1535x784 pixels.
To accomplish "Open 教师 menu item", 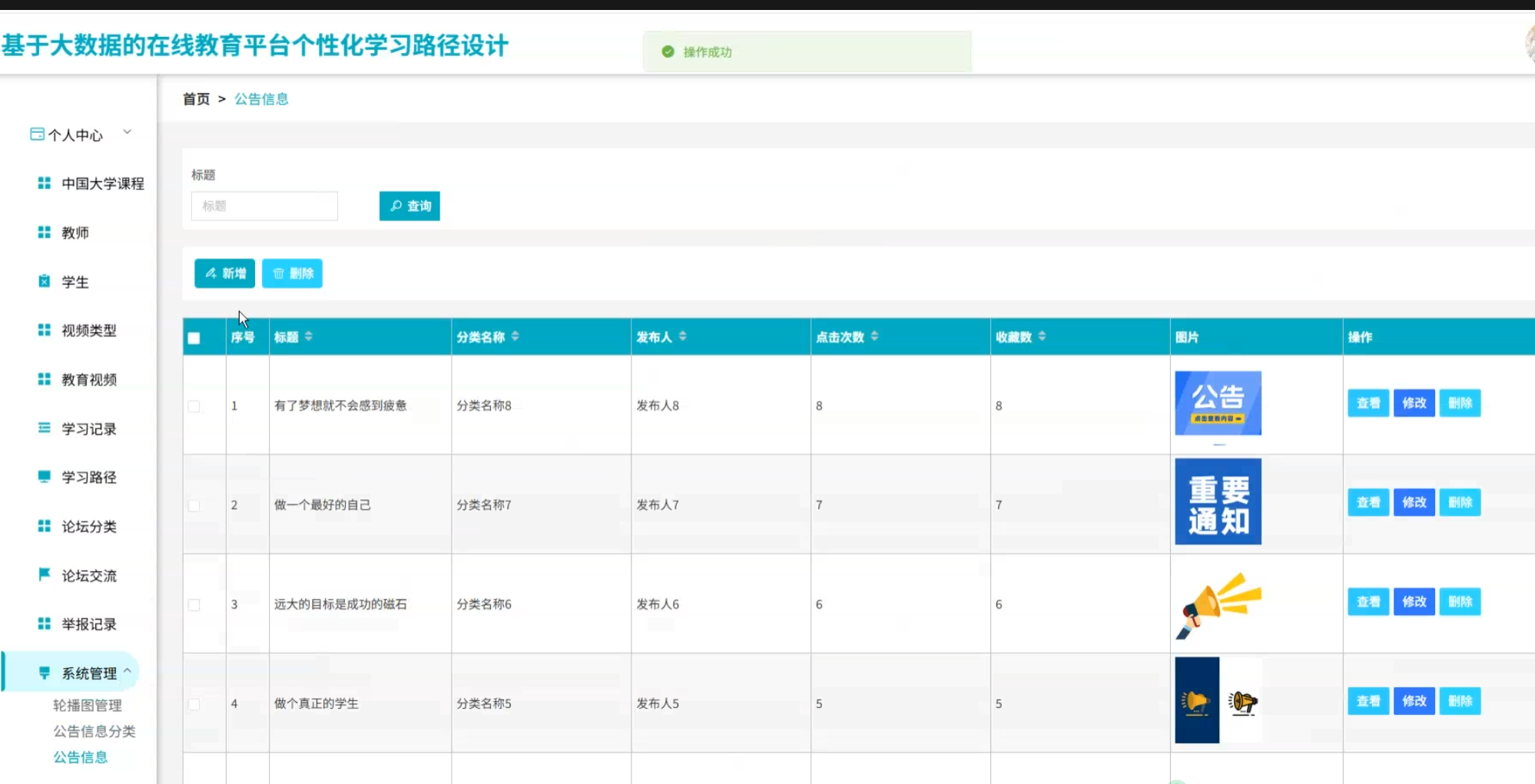I will pyautogui.click(x=75, y=233).
